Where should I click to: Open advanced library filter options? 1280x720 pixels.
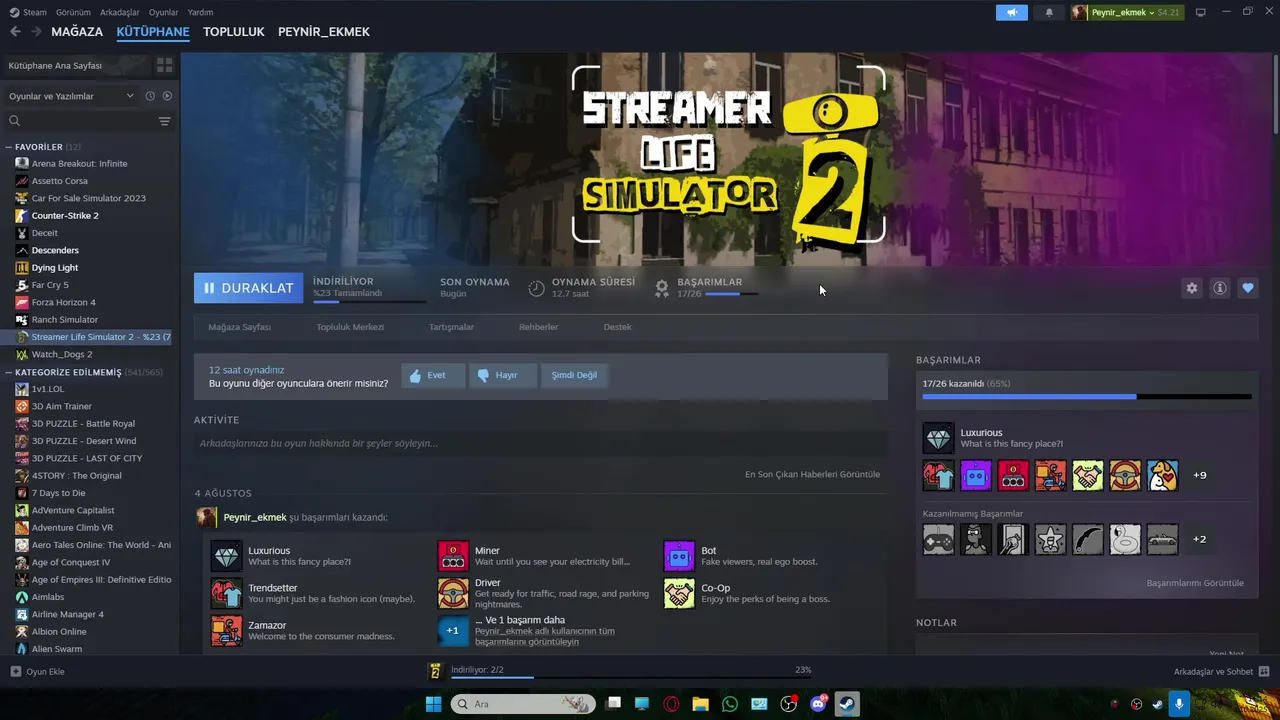click(165, 121)
